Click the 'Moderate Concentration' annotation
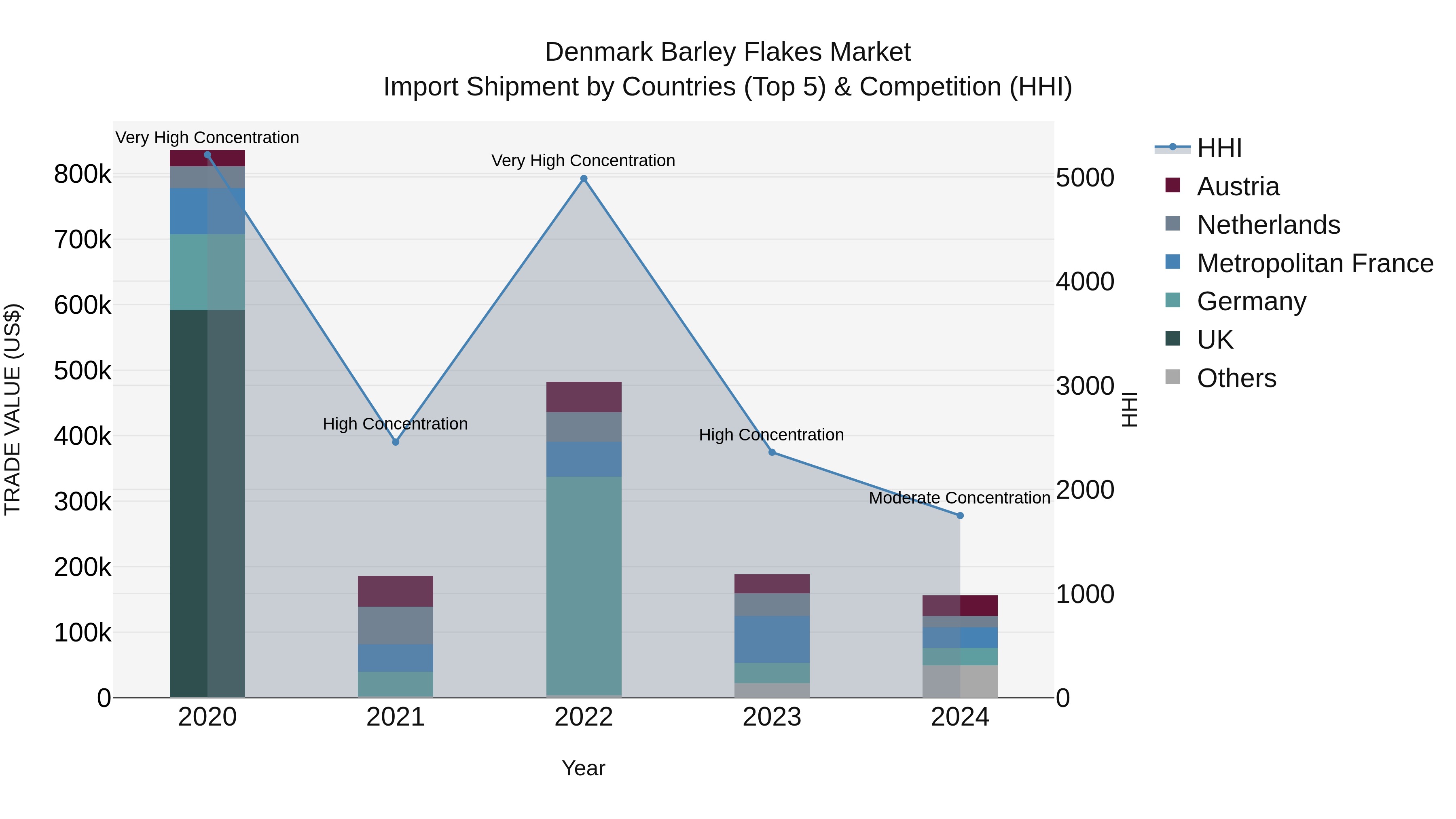Screen dimensions: 1456x819 point(959,498)
